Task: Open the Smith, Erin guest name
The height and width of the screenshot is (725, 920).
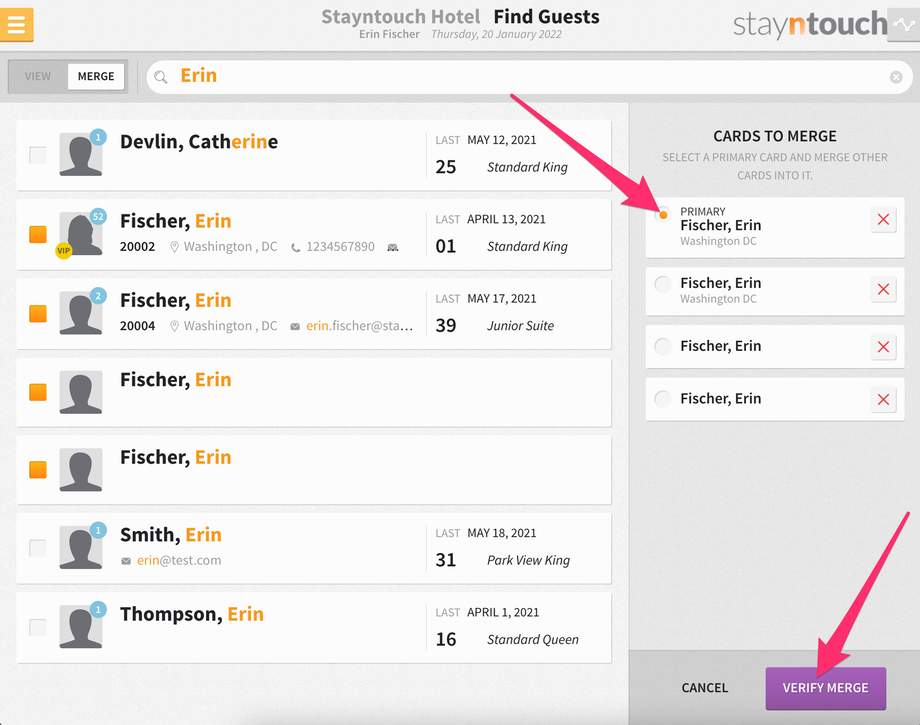Action: (171, 535)
